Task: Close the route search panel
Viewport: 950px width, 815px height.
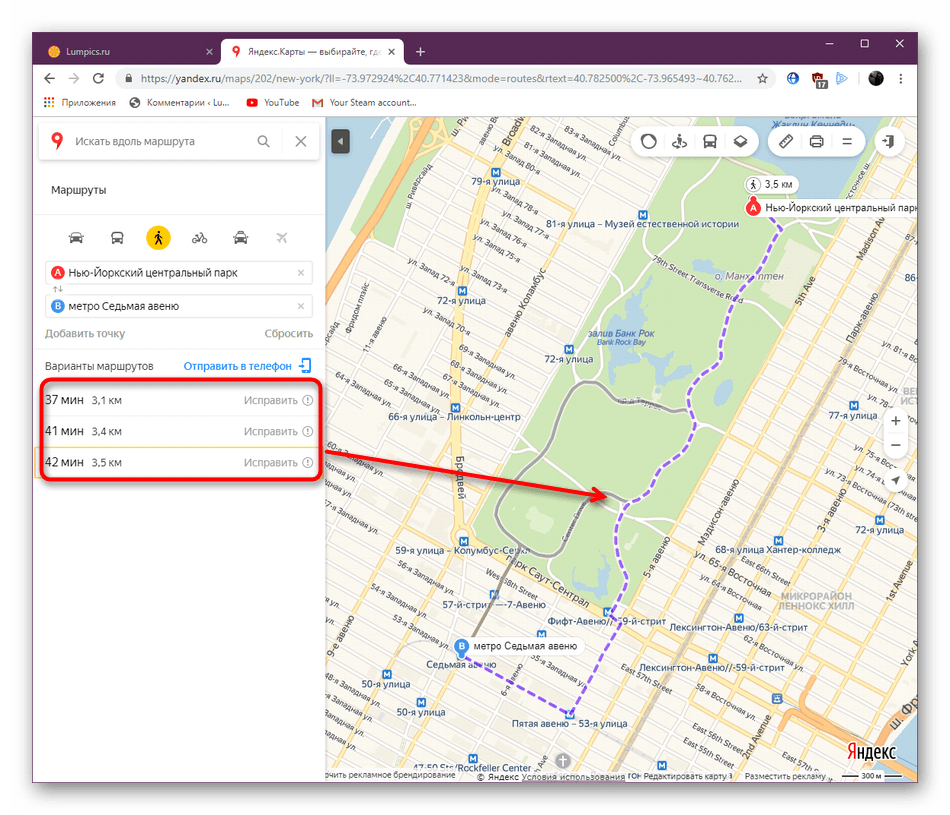Action: (301, 141)
